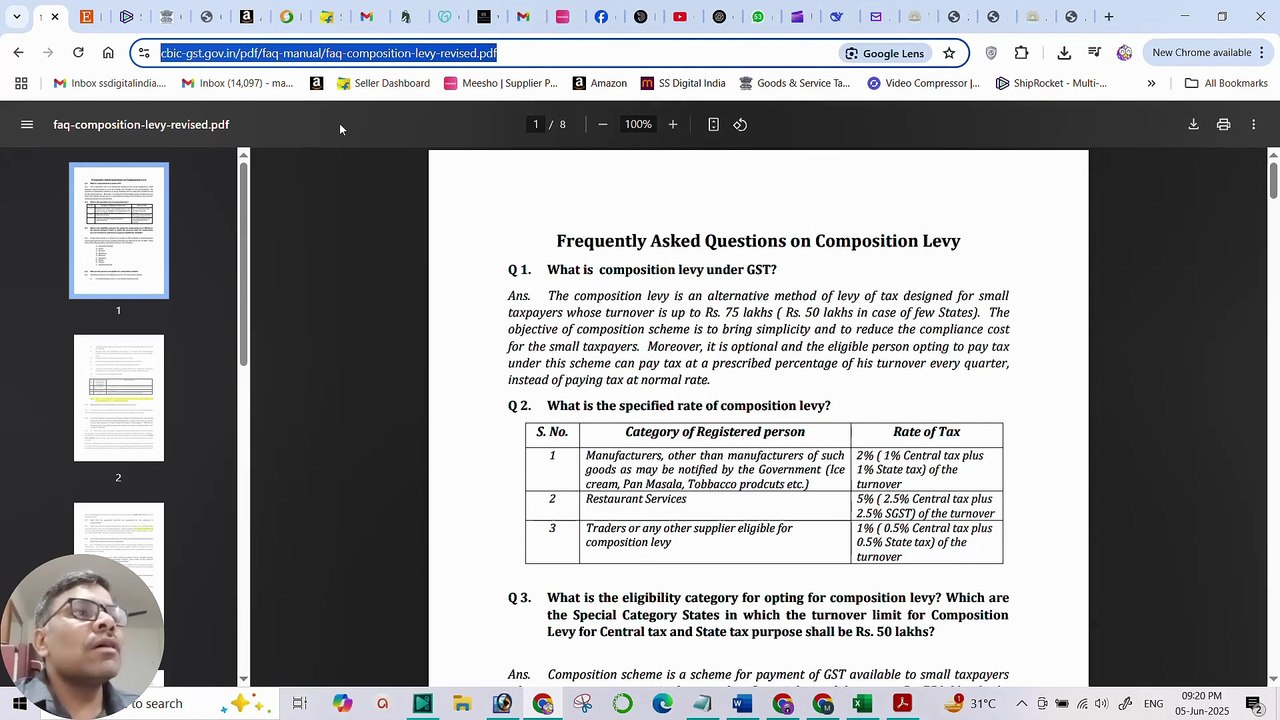Open Chrome downloads icon

[x=1064, y=53]
